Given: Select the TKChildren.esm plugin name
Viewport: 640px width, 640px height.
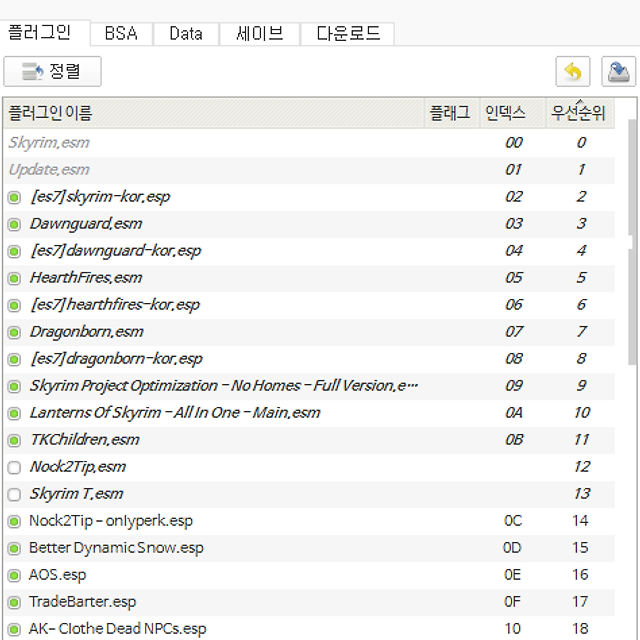Looking at the screenshot, I should (x=84, y=440).
